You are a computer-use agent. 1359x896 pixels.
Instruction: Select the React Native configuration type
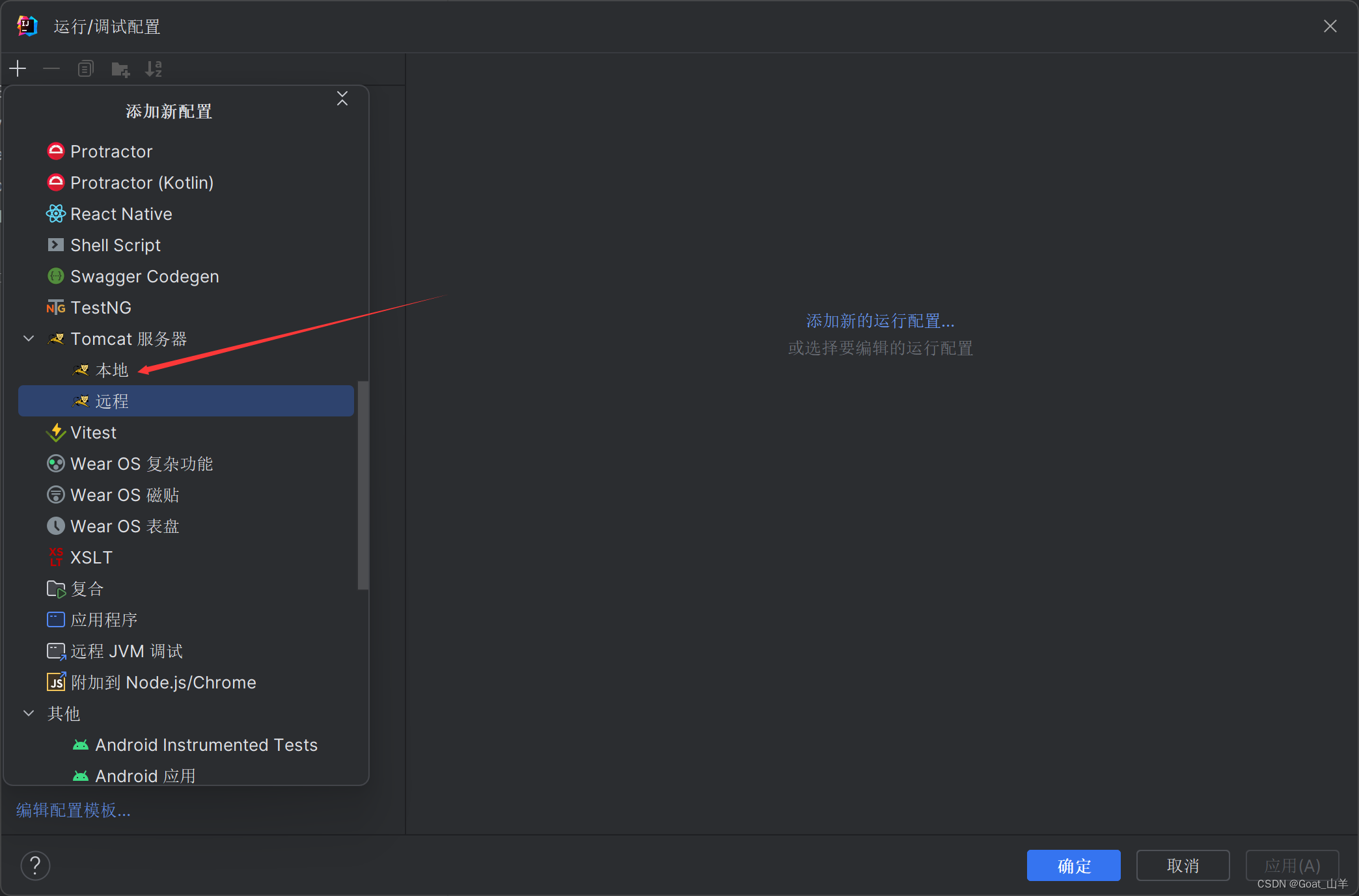(x=121, y=214)
